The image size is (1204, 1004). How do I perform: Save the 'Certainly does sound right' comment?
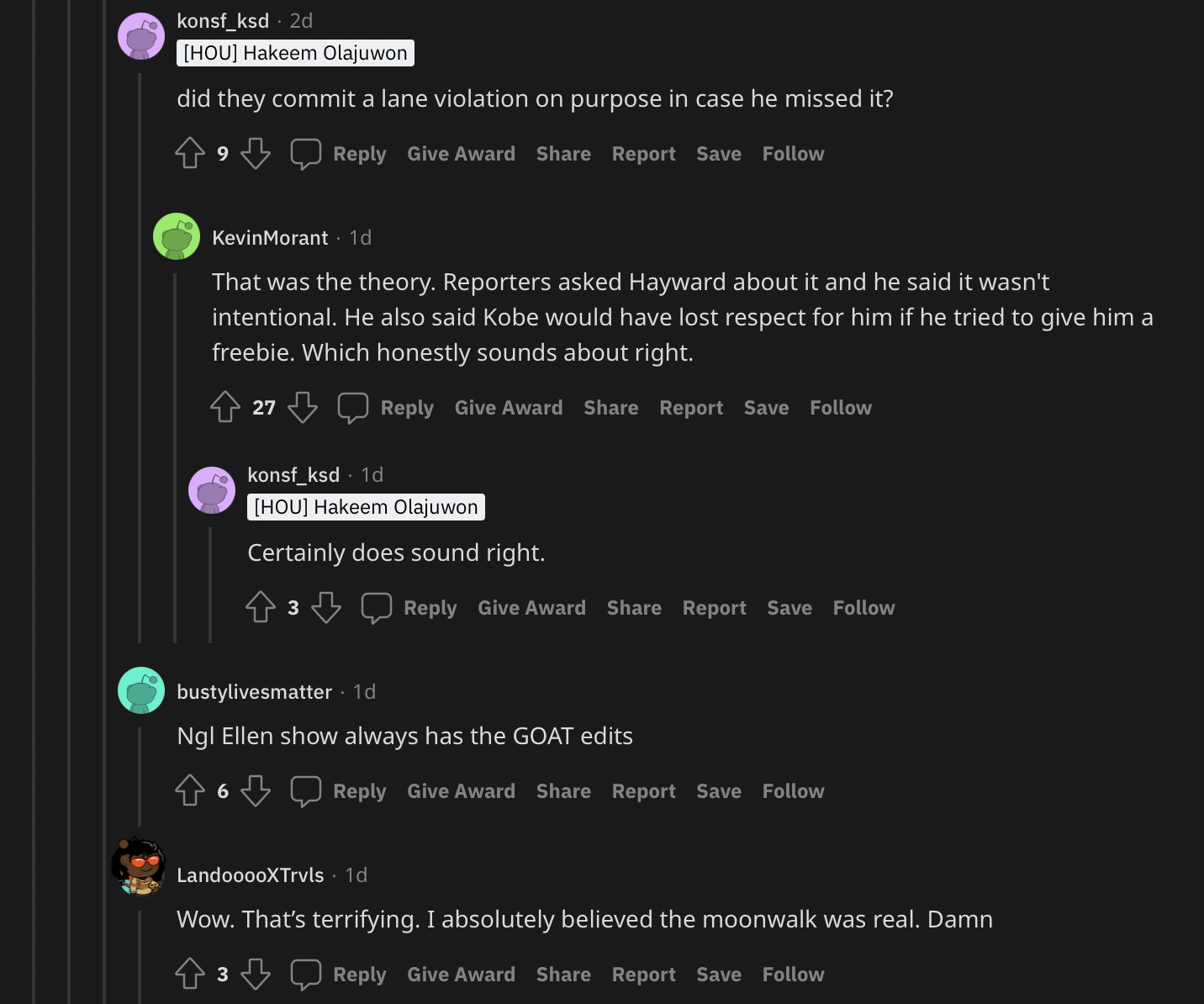point(789,608)
